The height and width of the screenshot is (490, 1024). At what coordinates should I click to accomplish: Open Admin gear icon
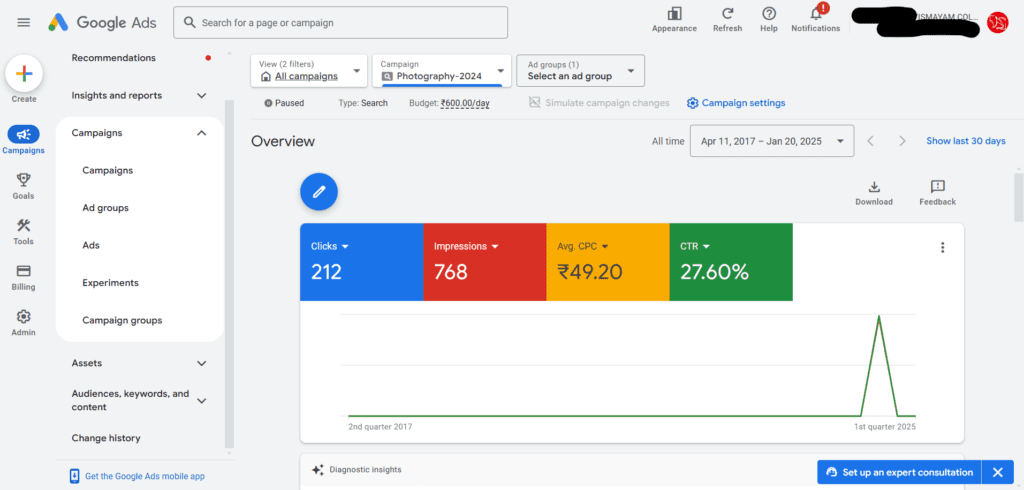pyautogui.click(x=24, y=323)
